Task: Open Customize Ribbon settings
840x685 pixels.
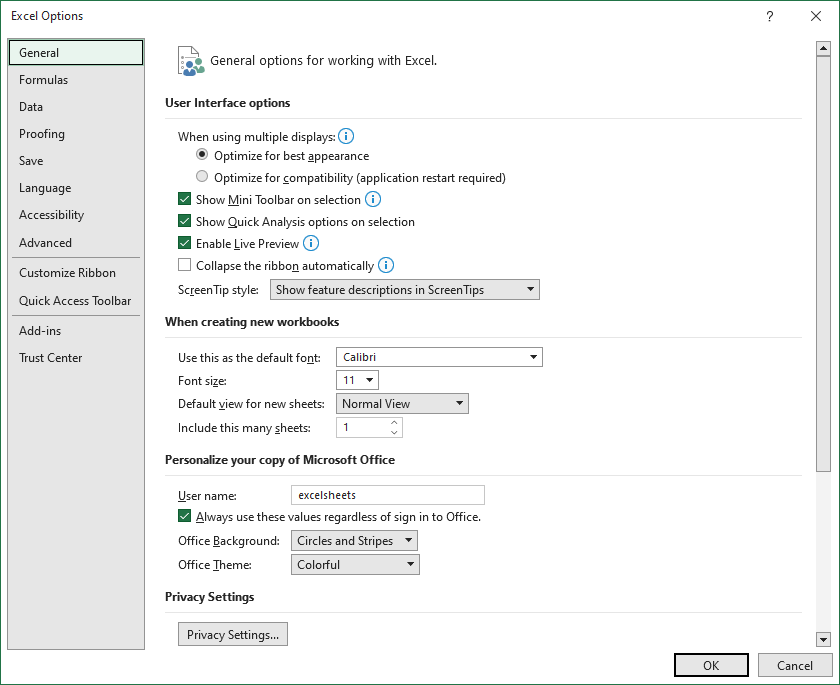Action: click(76, 273)
